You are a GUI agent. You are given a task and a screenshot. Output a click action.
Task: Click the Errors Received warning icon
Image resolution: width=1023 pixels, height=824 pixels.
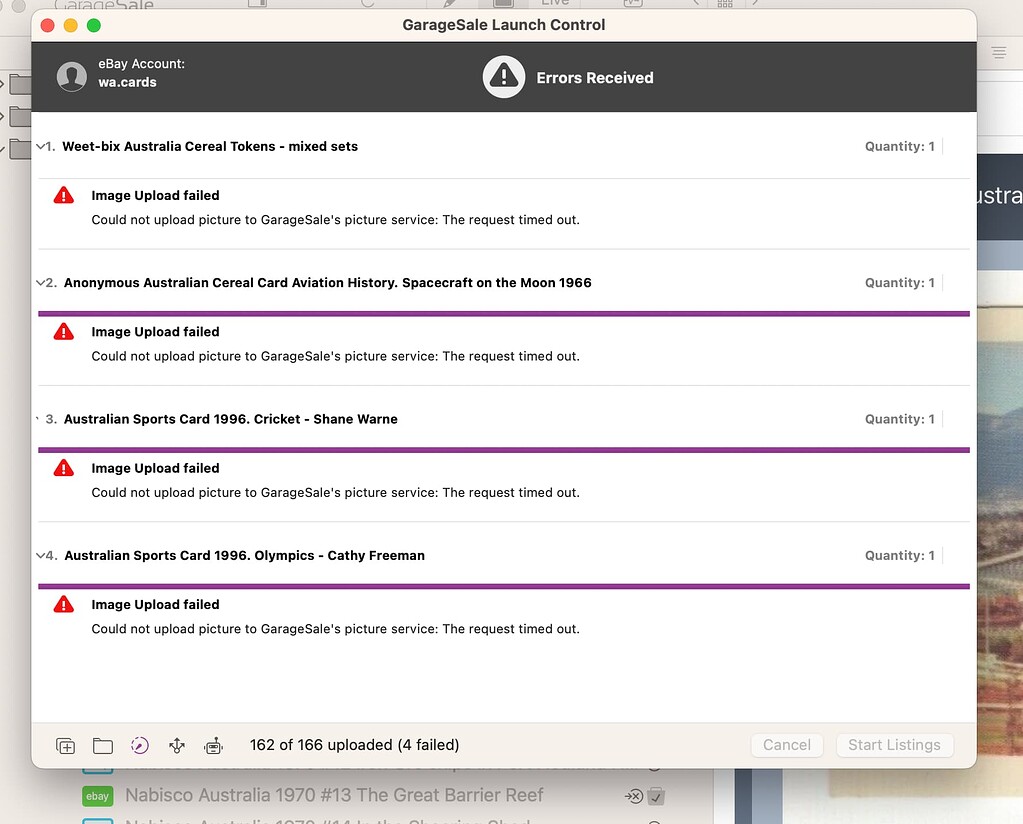pyautogui.click(x=504, y=77)
